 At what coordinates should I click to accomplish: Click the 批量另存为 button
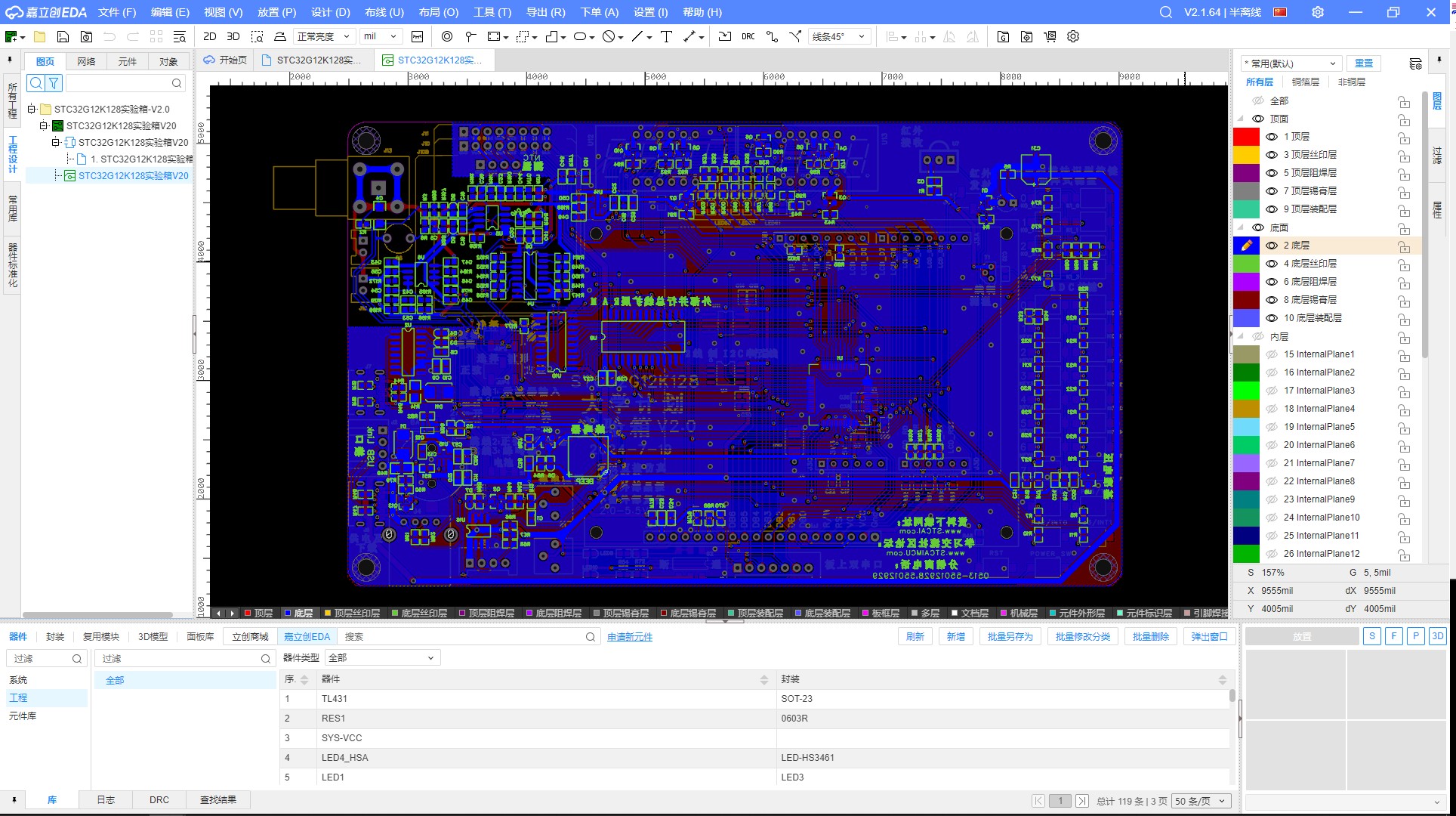coord(1010,636)
